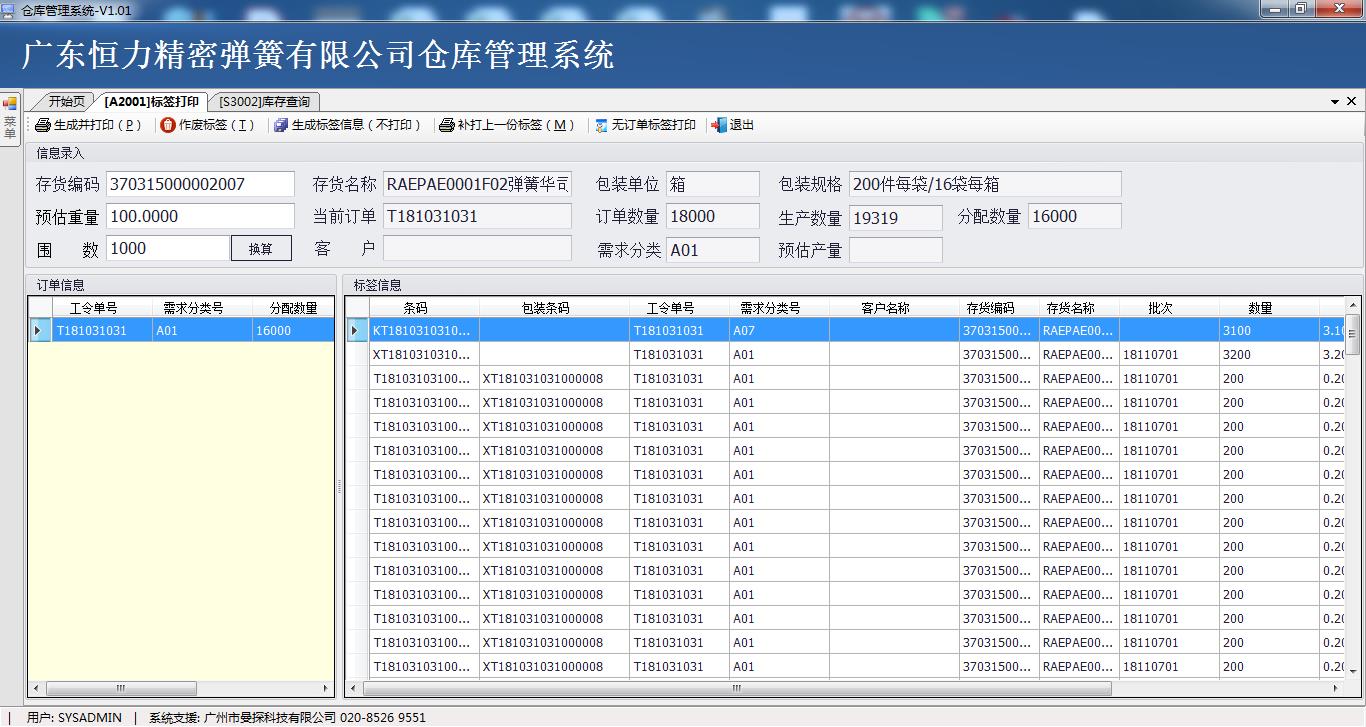Viewport: 1366px width, 727px height.
Task: Click the 标签信息 vertical scrollbar thumb
Action: click(1353, 334)
